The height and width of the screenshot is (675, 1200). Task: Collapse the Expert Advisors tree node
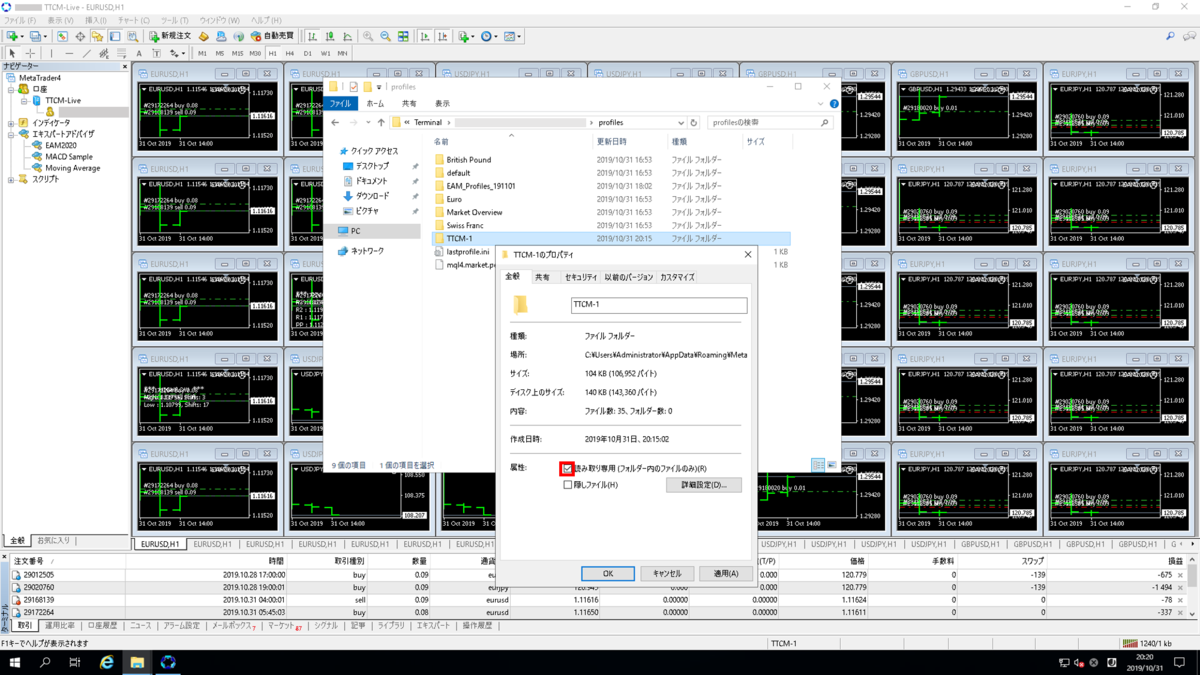11,134
